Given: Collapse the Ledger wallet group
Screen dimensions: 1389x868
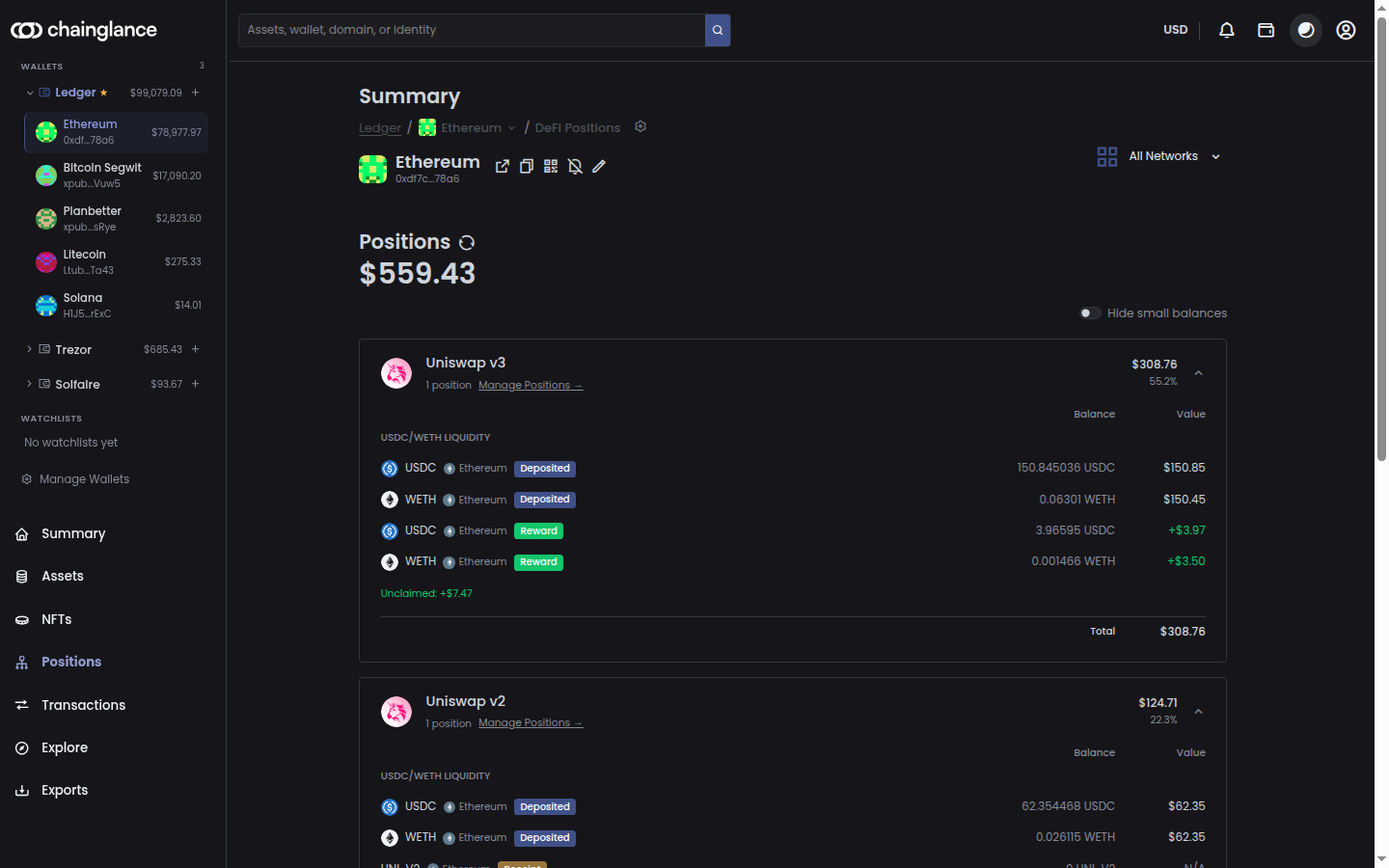Looking at the screenshot, I should pos(30,93).
